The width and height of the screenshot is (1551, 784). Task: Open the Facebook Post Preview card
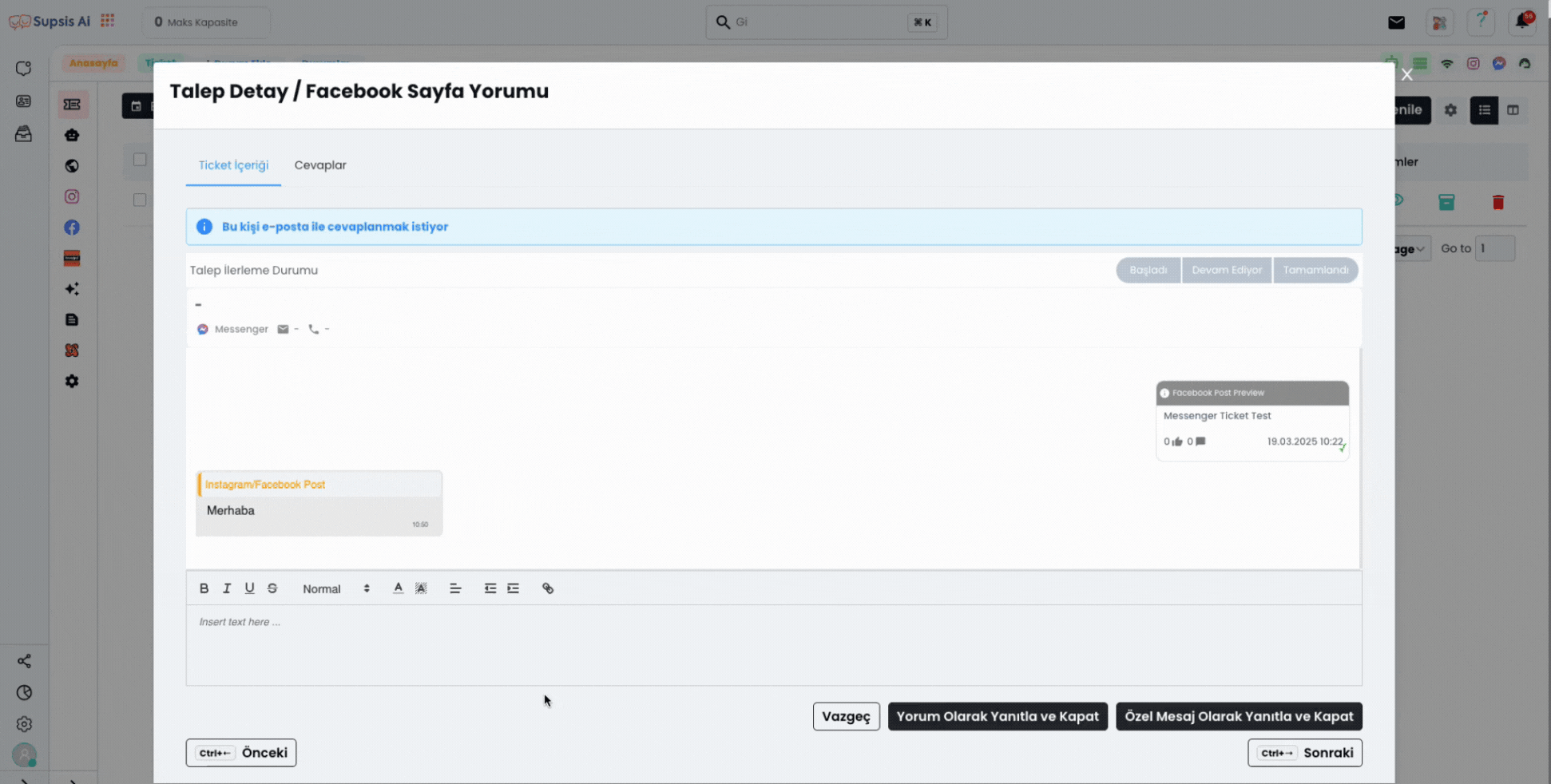point(1252,421)
